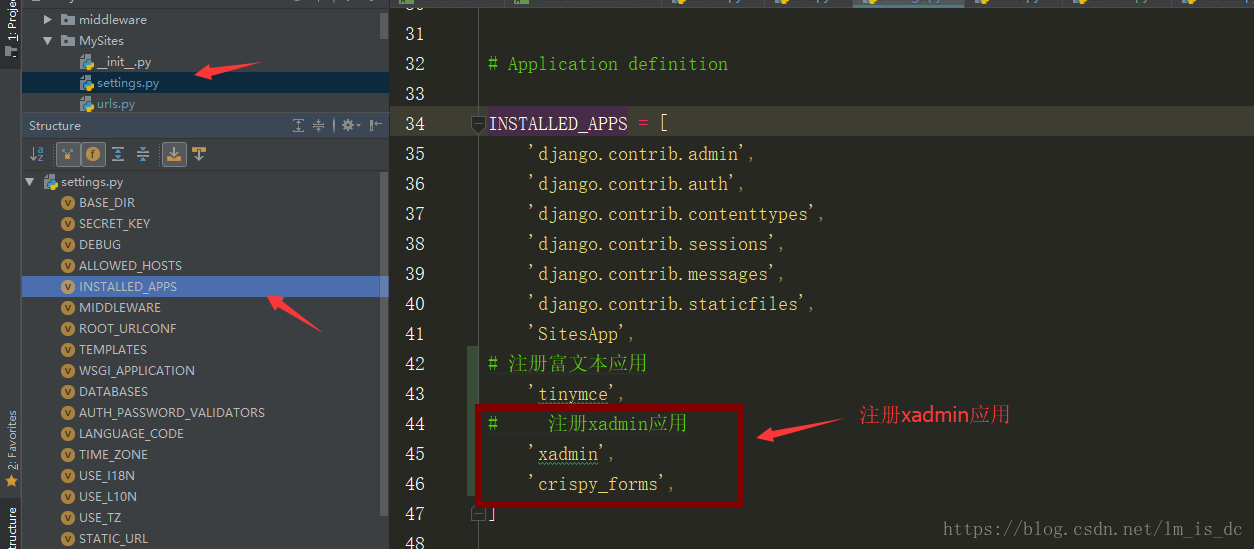This screenshot has width=1254, height=549.
Task: Click Expand All icon in Structure header
Action: (x=298, y=125)
